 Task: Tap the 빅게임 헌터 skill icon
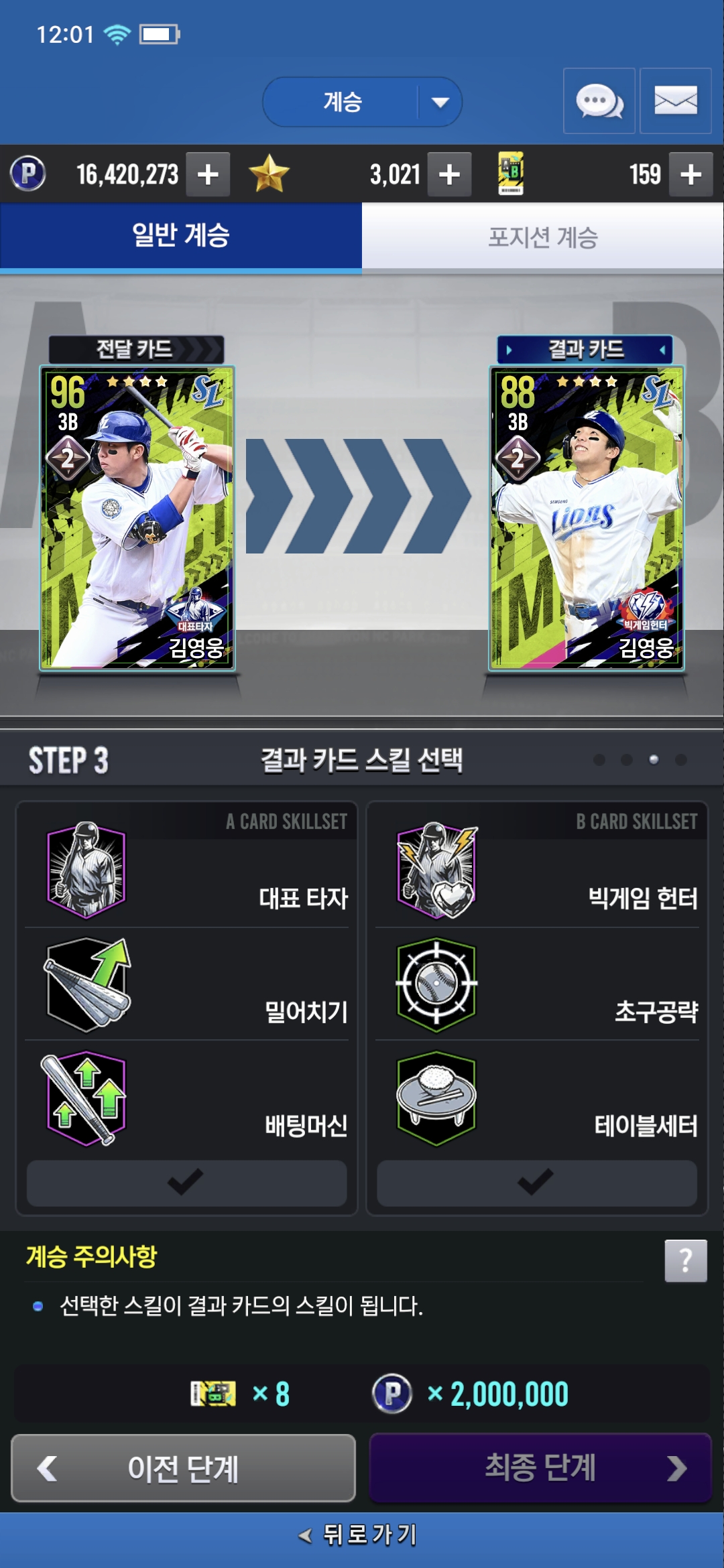pos(437,870)
